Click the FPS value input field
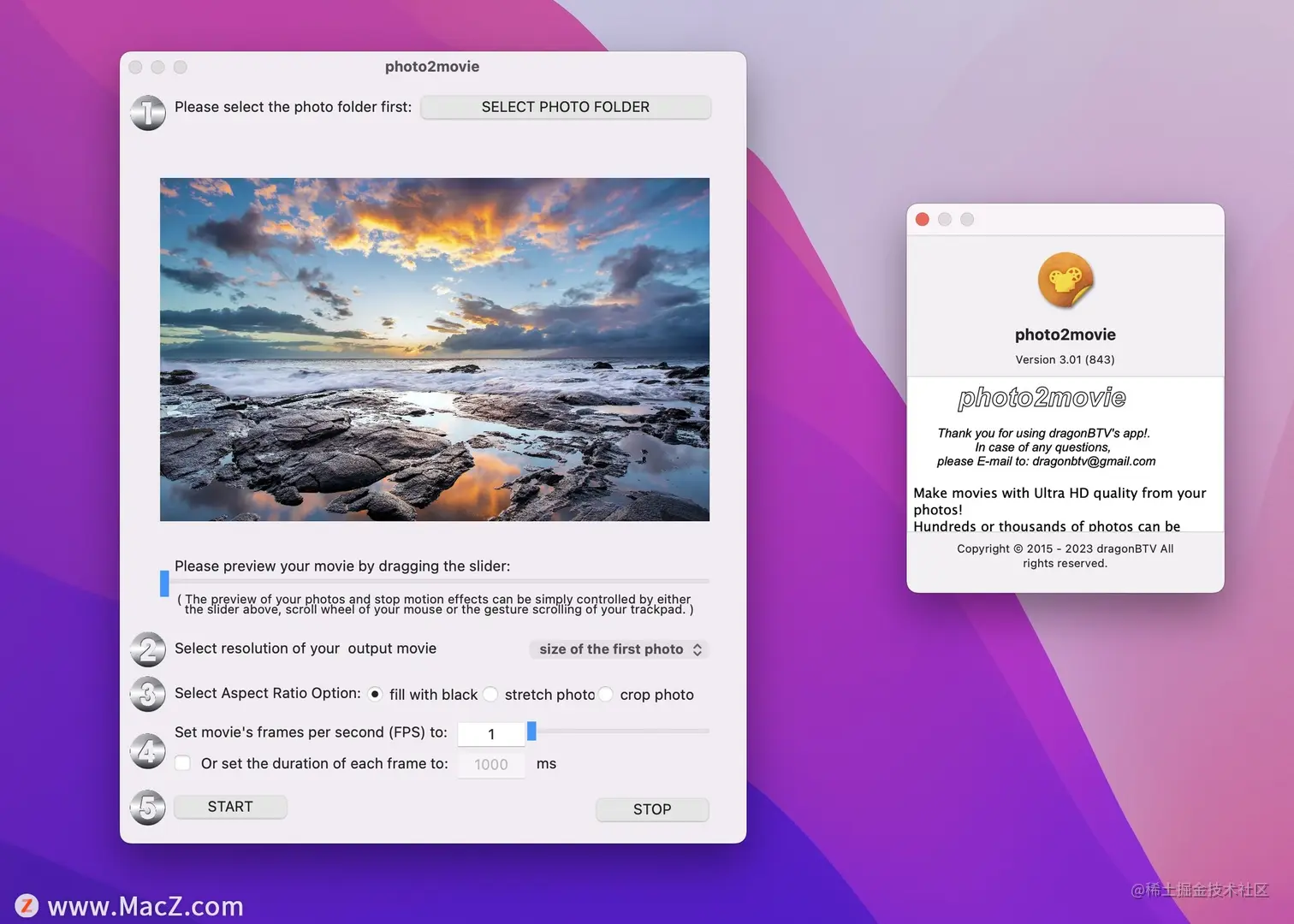Image resolution: width=1294 pixels, height=924 pixels. [x=491, y=734]
